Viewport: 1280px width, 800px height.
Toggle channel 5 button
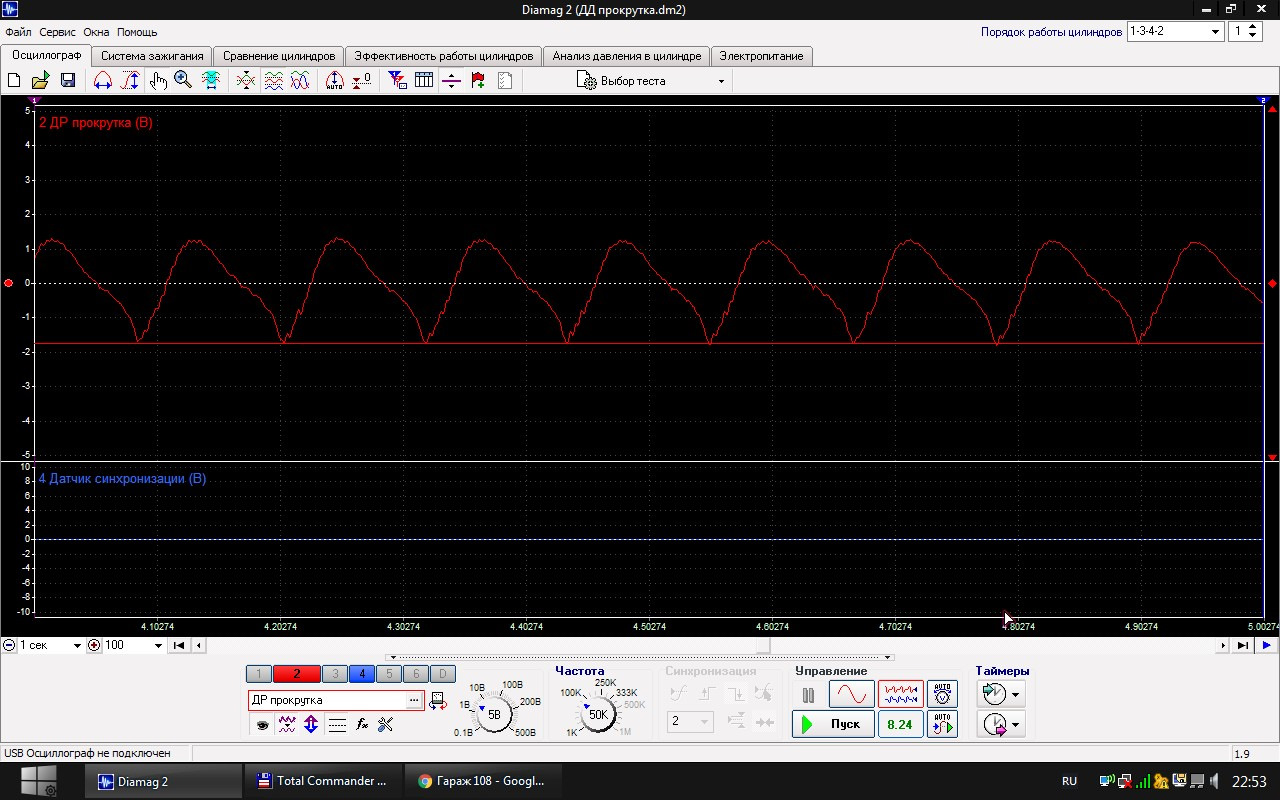tap(389, 674)
